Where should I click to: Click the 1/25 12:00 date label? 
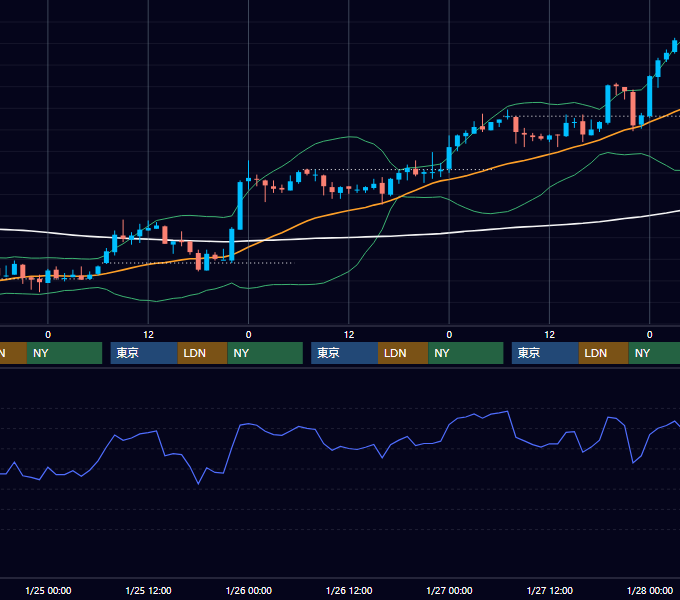(x=148, y=590)
